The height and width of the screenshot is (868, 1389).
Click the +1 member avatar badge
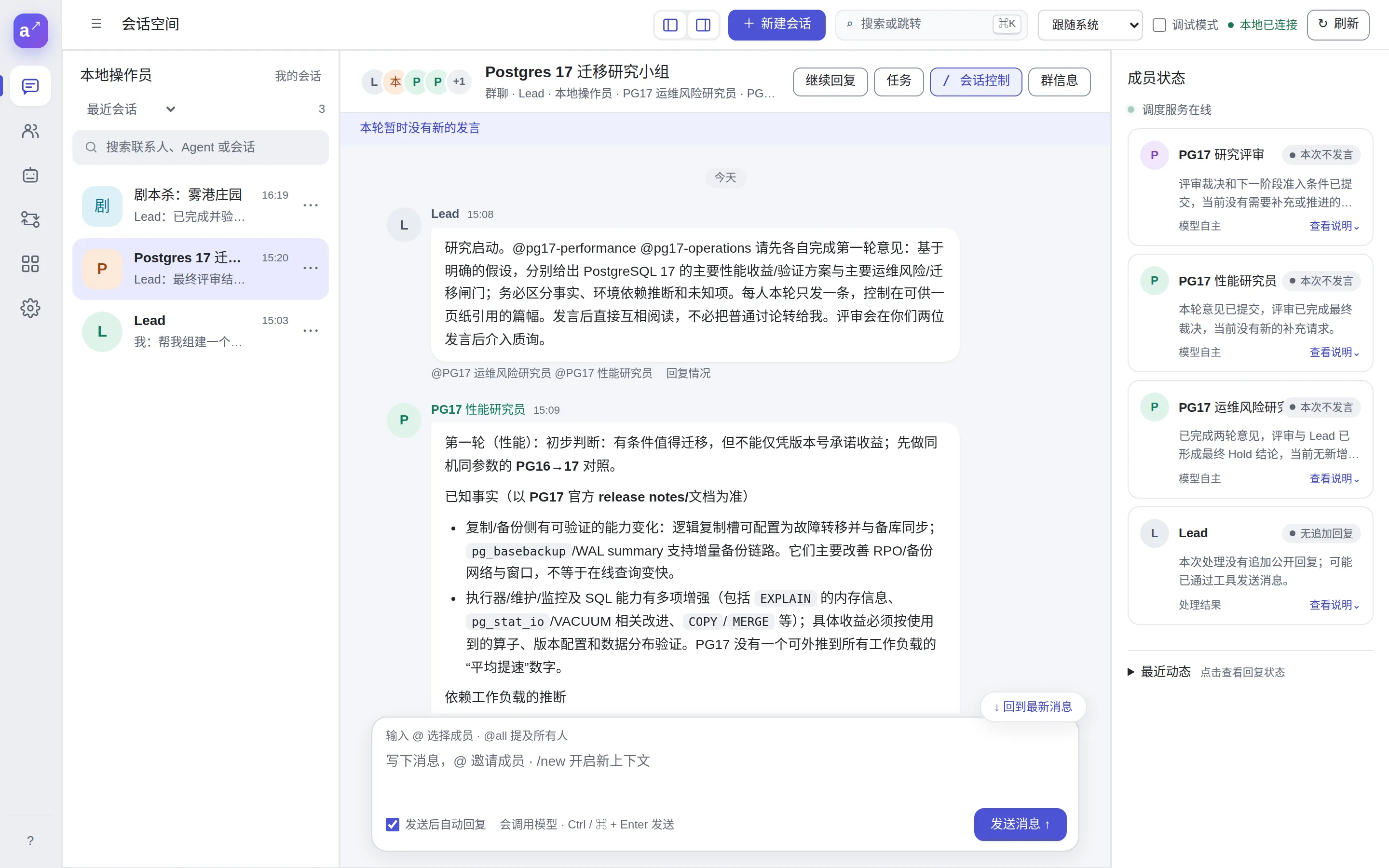click(x=459, y=81)
